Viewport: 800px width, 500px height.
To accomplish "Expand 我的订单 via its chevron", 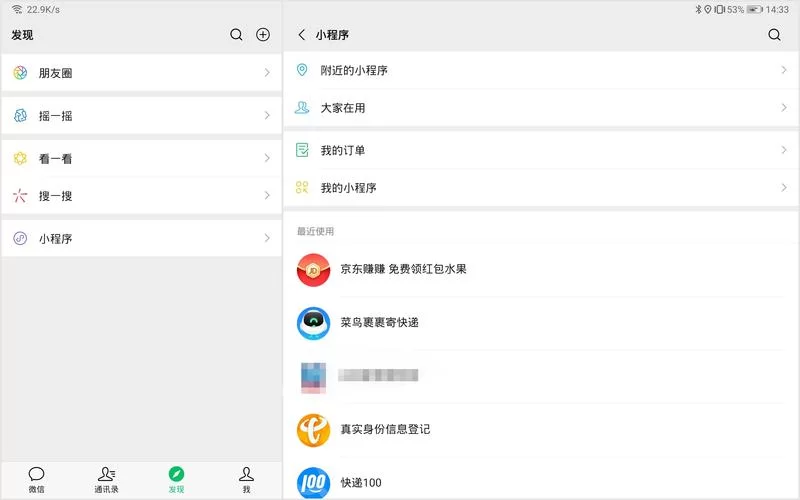I will [x=784, y=150].
